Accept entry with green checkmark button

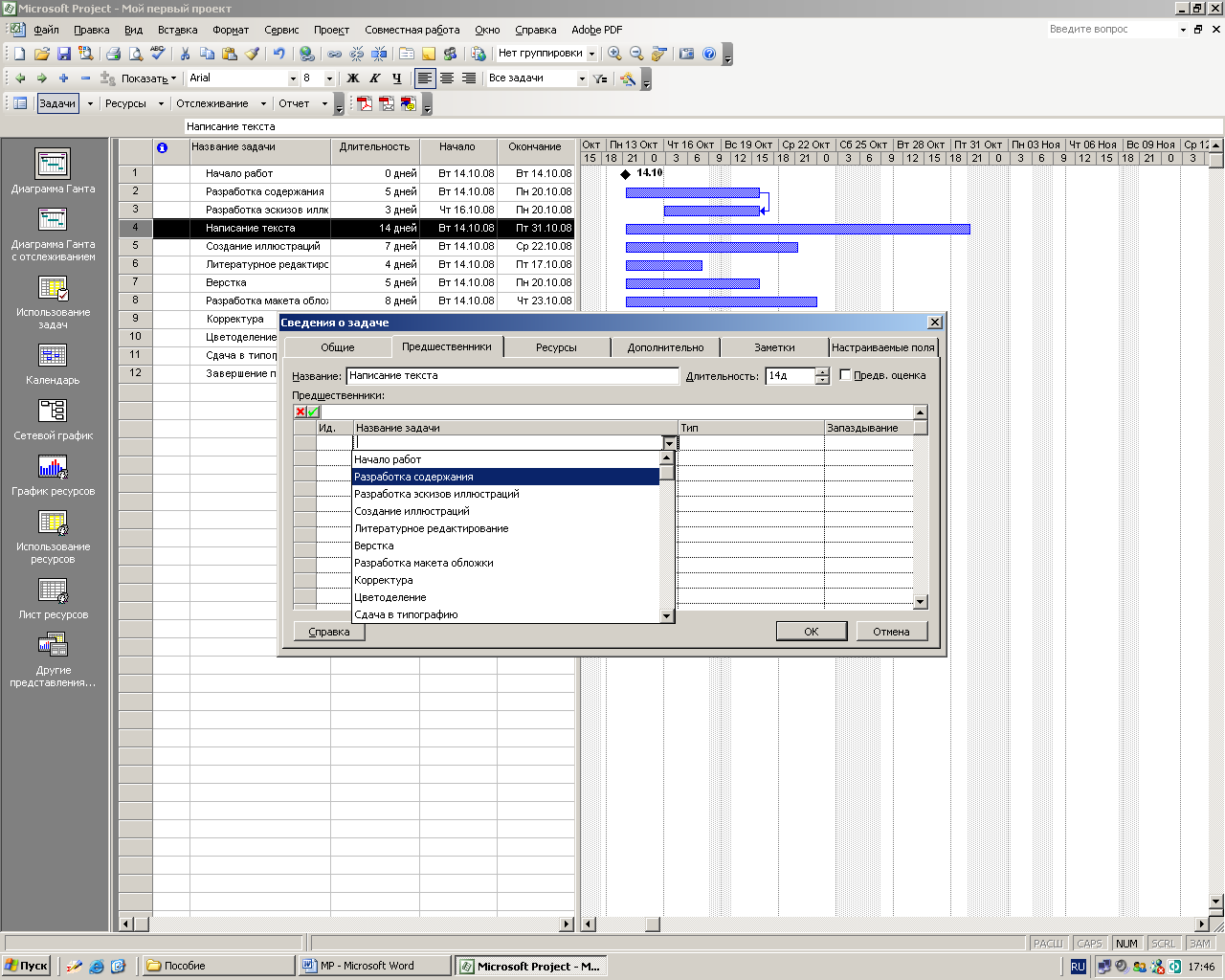pos(313,412)
